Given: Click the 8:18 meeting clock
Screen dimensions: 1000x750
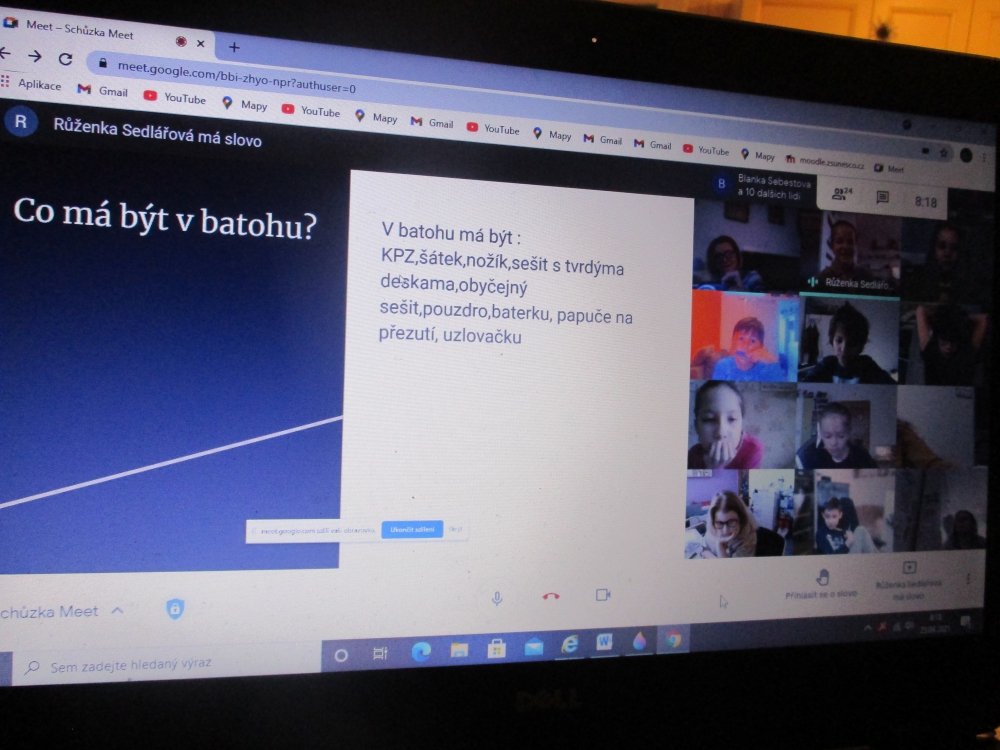Looking at the screenshot, I should [925, 202].
